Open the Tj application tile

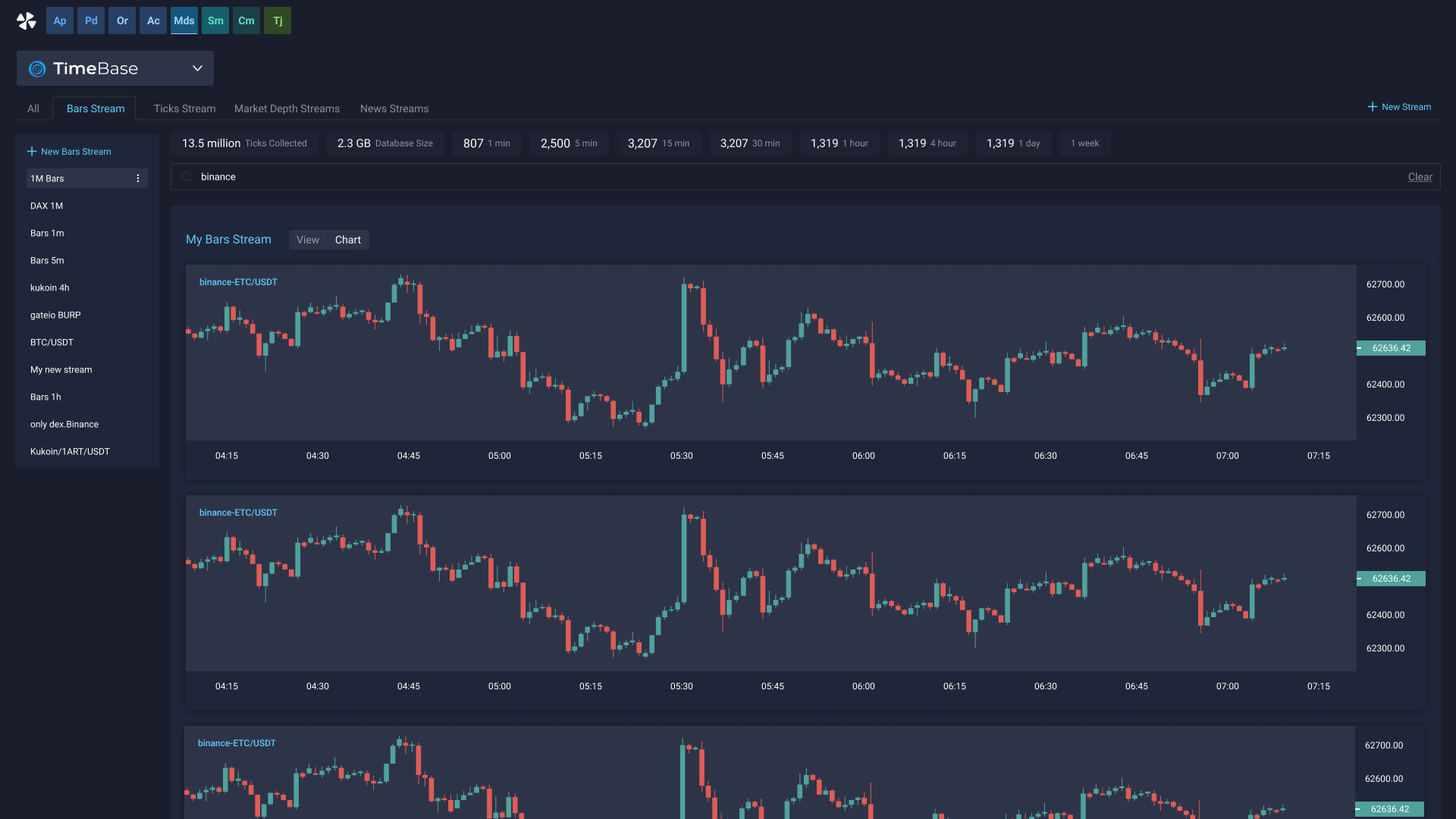pyautogui.click(x=278, y=20)
